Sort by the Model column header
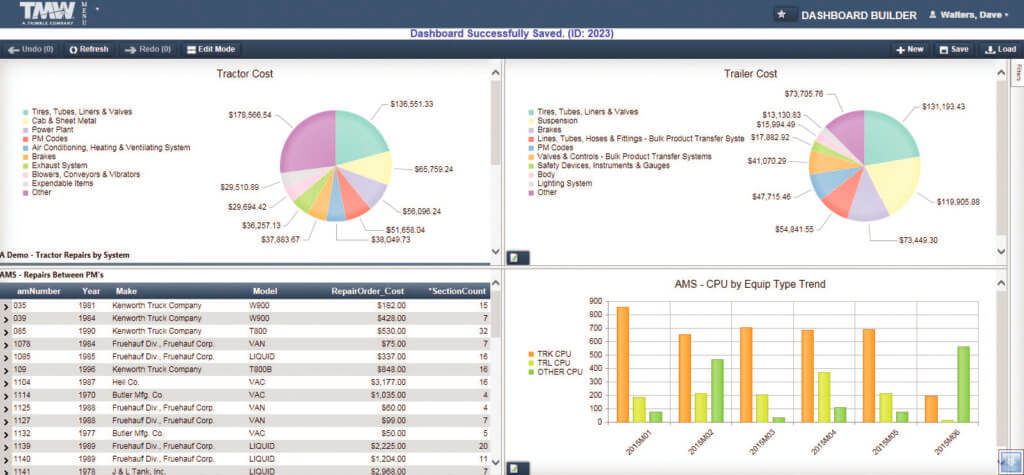This screenshot has height=475, width=1024. (x=264, y=291)
